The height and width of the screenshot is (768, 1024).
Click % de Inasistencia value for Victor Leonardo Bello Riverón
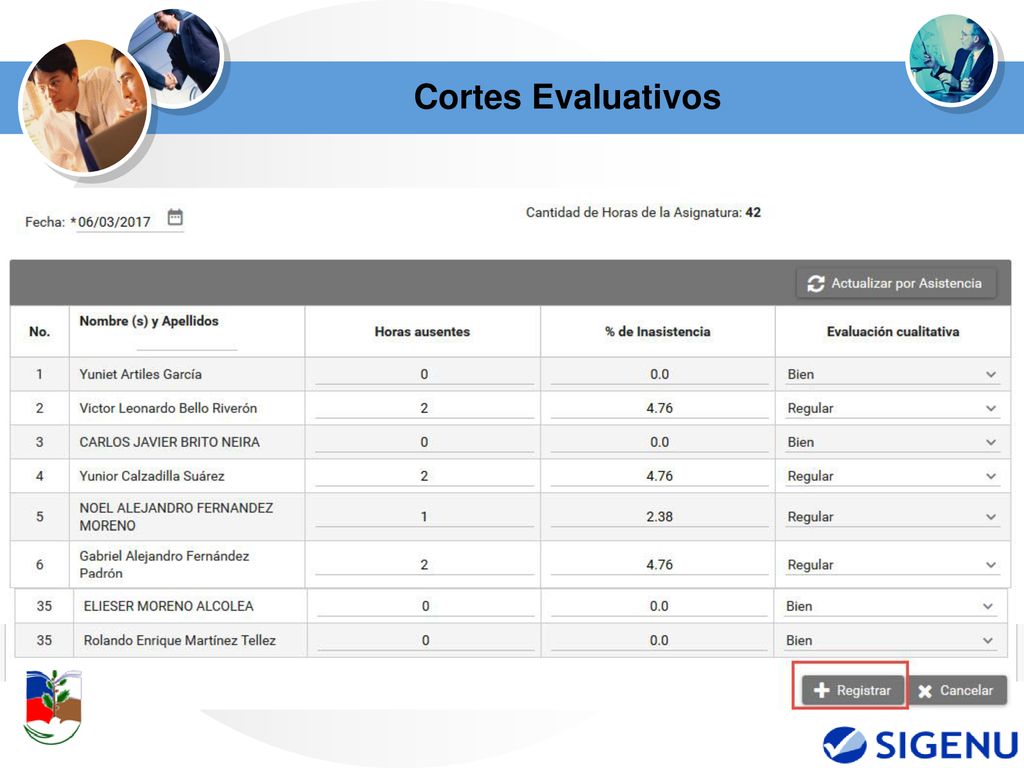pyautogui.click(x=660, y=408)
